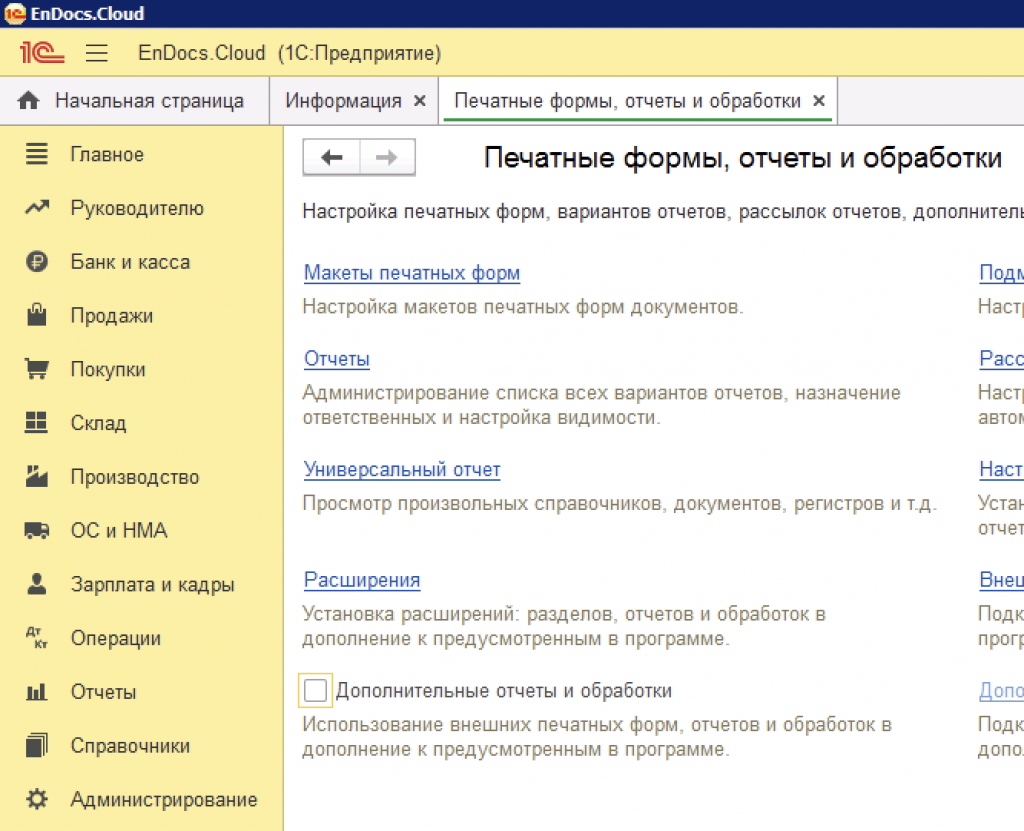The height and width of the screenshot is (831, 1024).
Task: Click the Руководителю trend chart icon
Action: [37, 208]
